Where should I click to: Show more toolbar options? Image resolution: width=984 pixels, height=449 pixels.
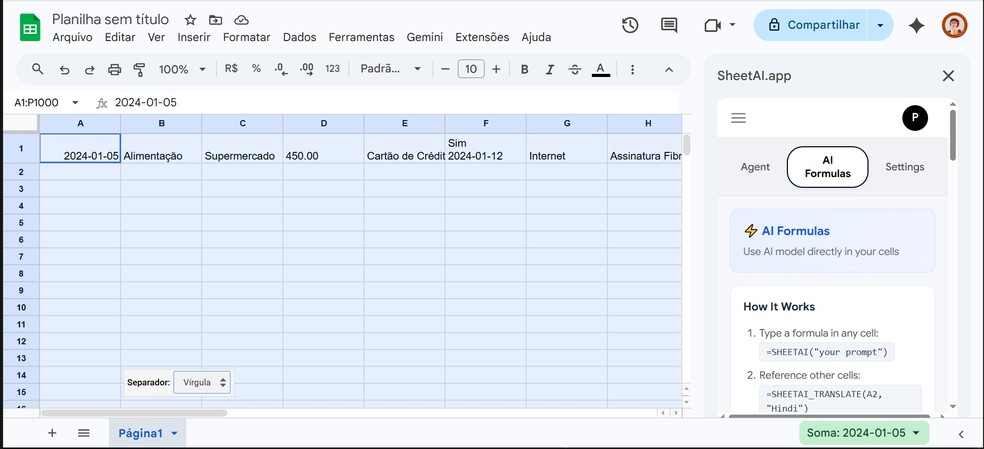(x=633, y=69)
